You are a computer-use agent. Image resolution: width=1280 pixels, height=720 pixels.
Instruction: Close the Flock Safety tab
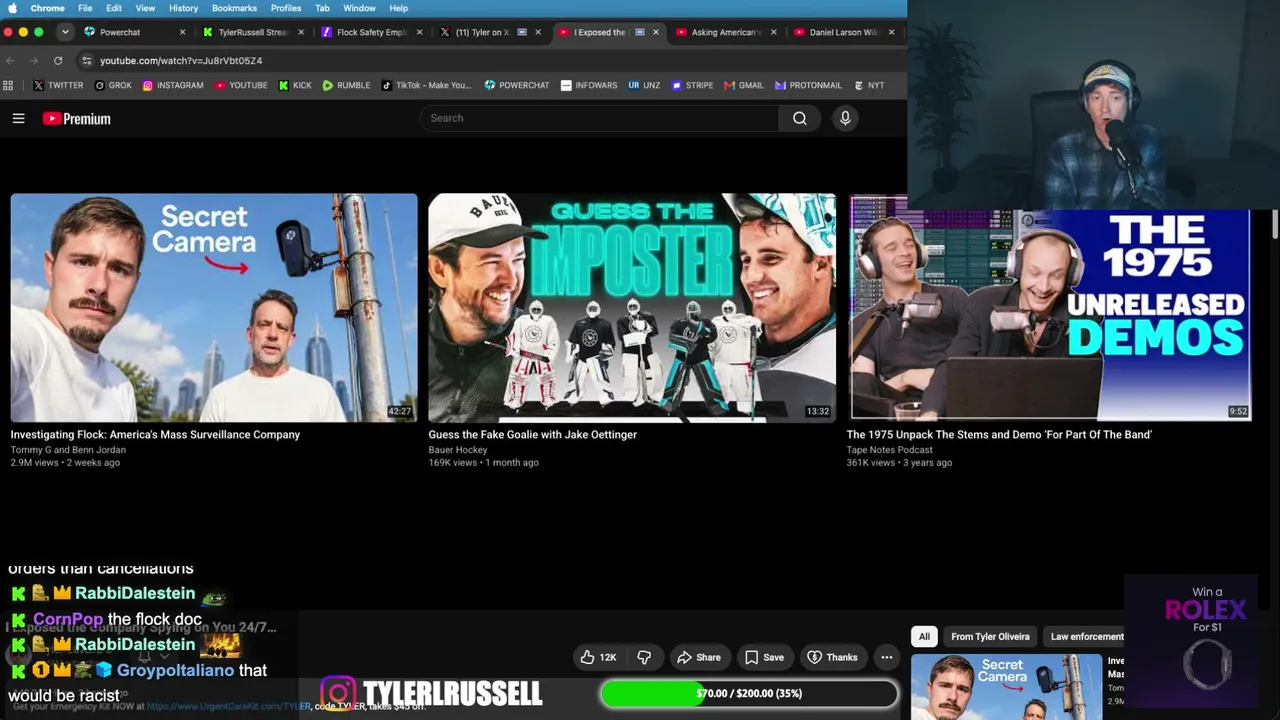419,32
